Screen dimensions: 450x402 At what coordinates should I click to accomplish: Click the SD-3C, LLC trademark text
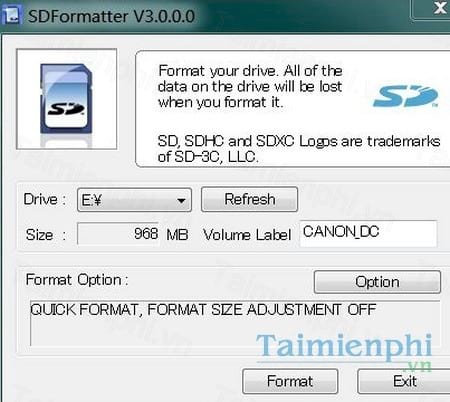299,149
